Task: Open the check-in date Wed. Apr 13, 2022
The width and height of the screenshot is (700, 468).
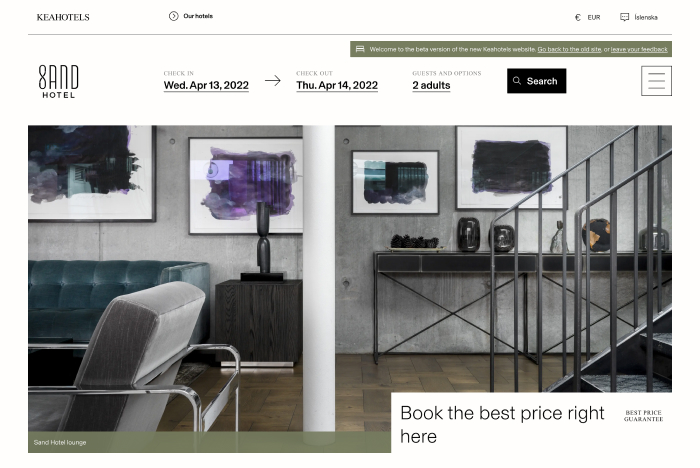Action: (206, 85)
